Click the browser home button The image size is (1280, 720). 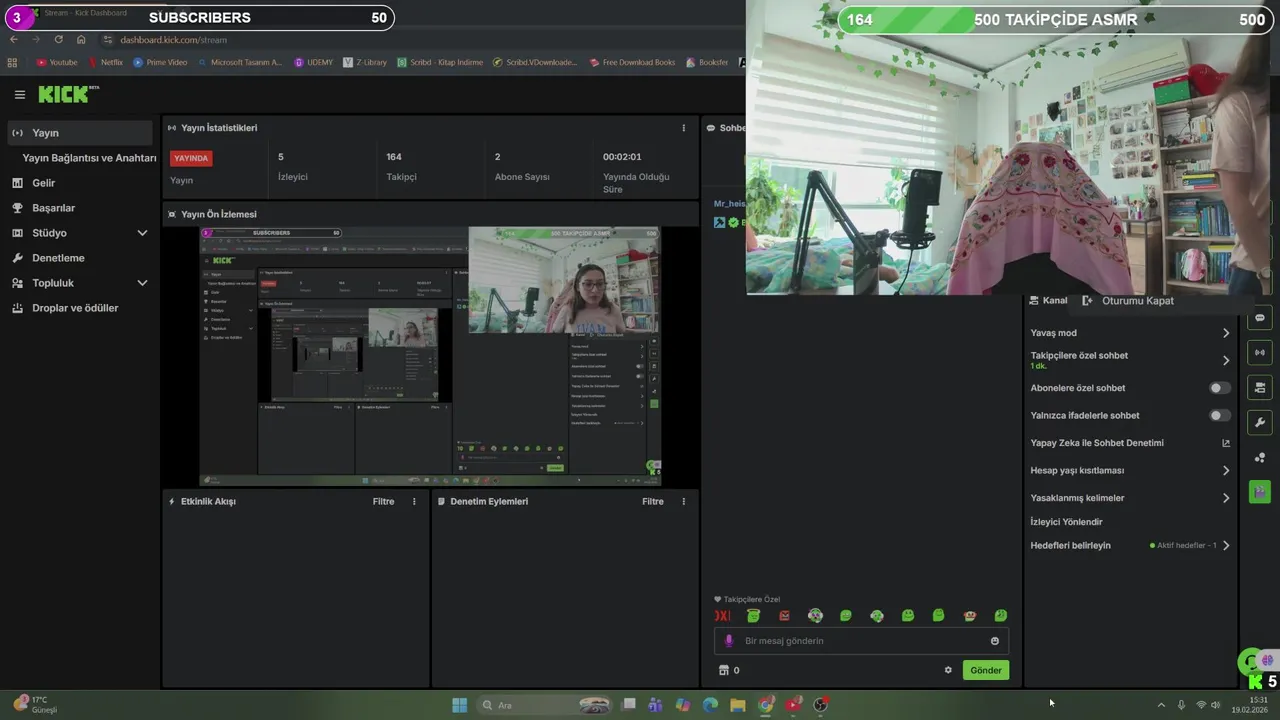(x=81, y=39)
